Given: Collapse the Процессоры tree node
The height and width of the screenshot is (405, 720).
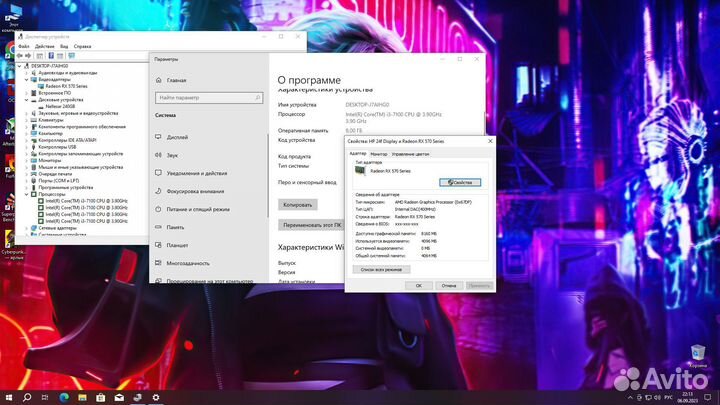Looking at the screenshot, I should click(x=27, y=194).
